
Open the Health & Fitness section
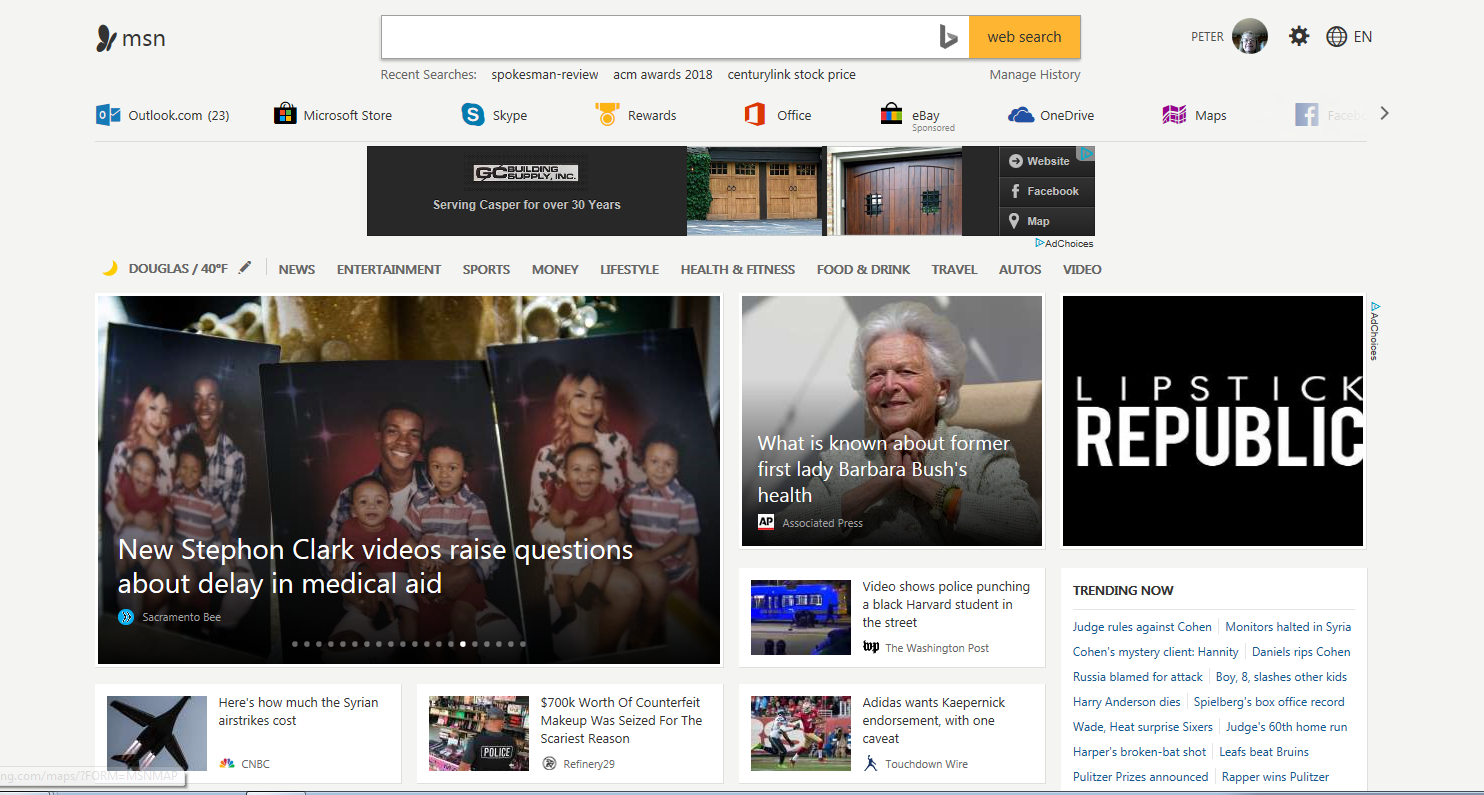[x=738, y=269]
